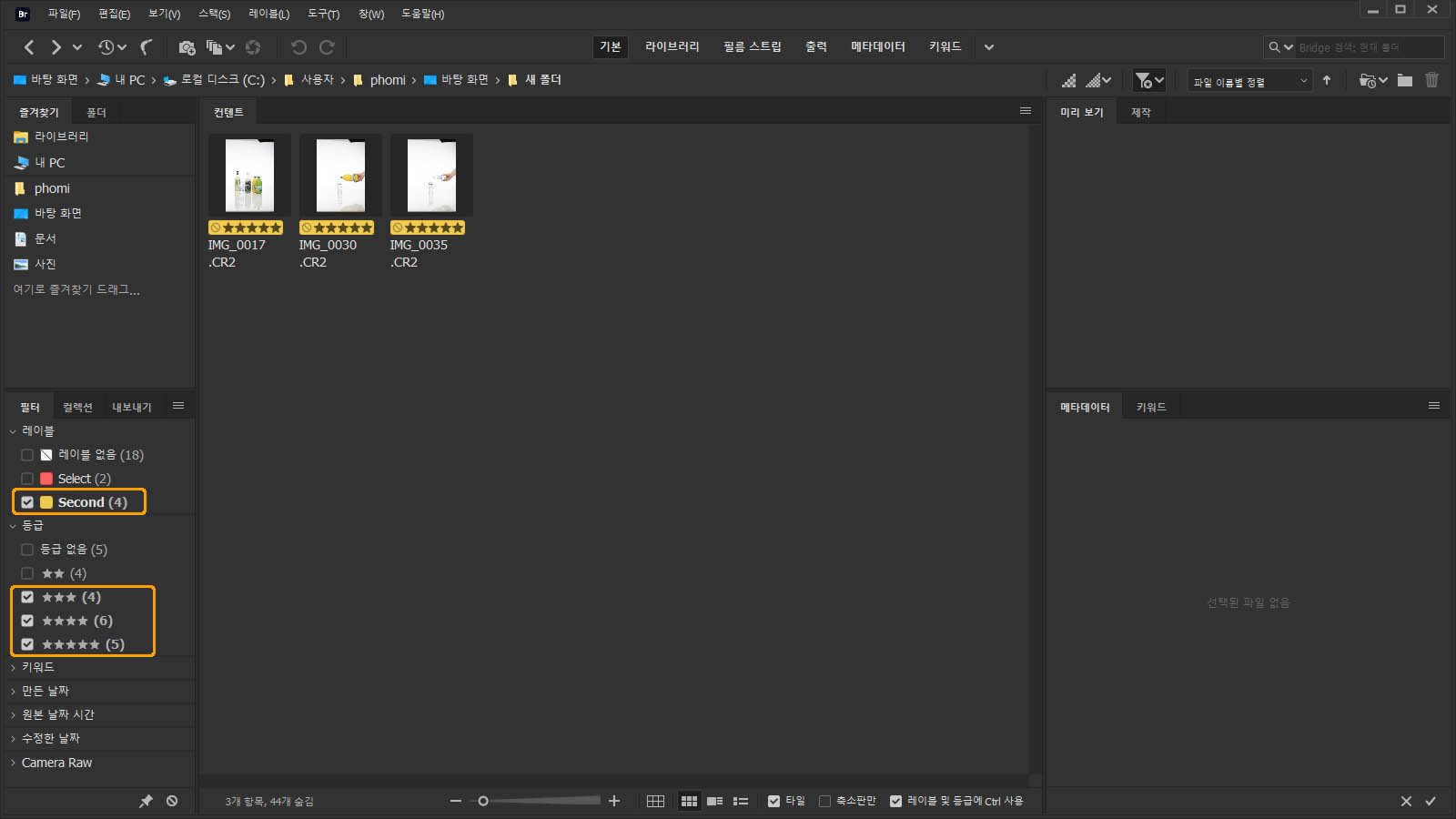Uncheck the five-star (5) rating filter
The height and width of the screenshot is (819, 1456).
(x=27, y=644)
